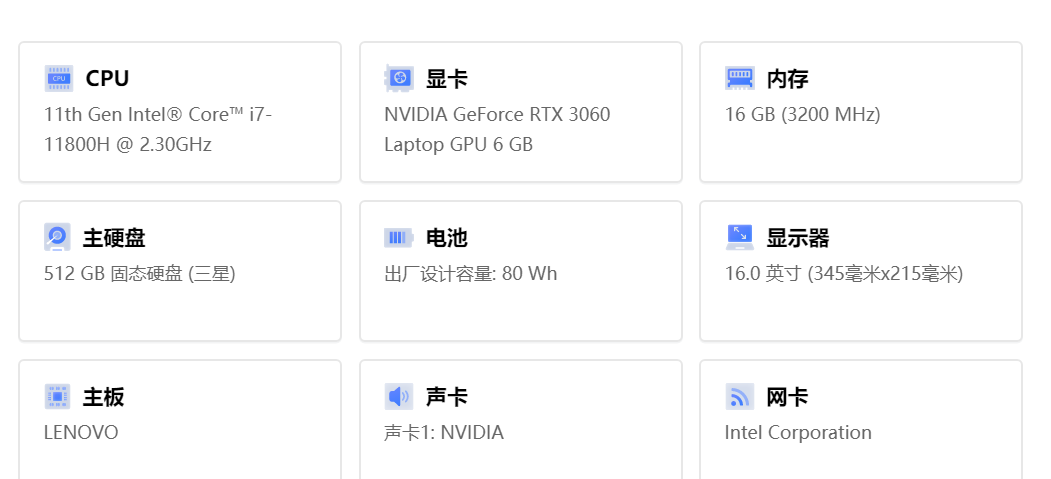1051x479 pixels.
Task: Click the 16 GB (3200 MHz) text
Action: 802,115
